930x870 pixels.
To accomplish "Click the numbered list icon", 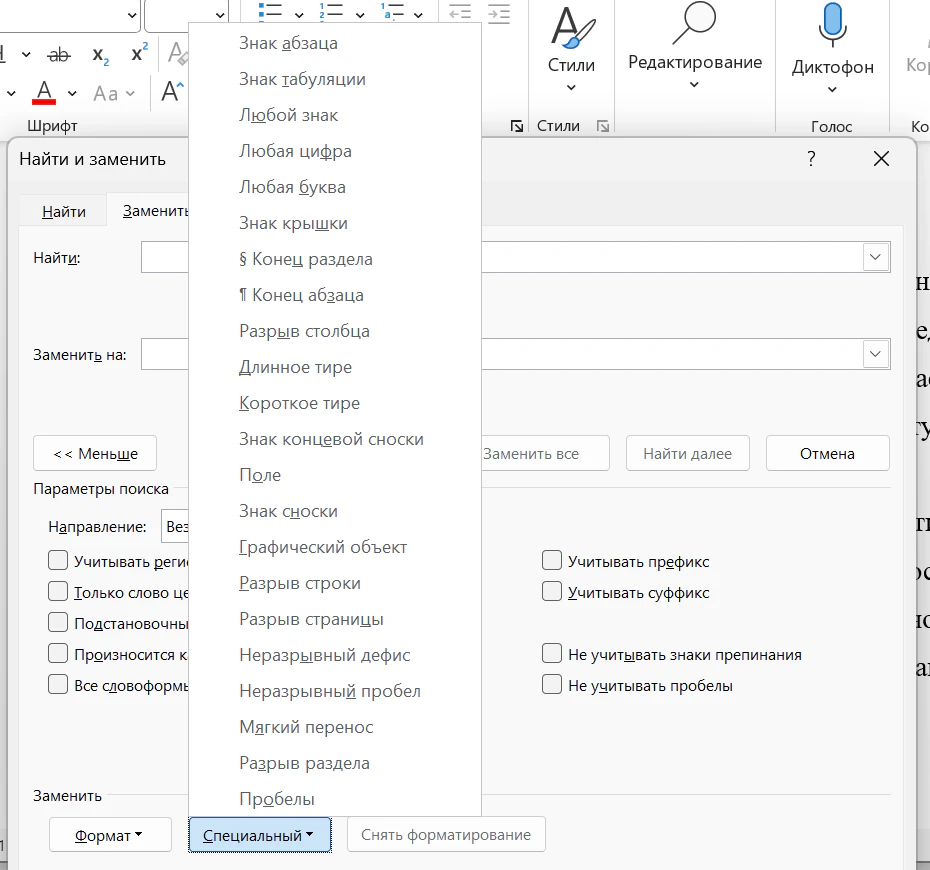I will tap(332, 11).
